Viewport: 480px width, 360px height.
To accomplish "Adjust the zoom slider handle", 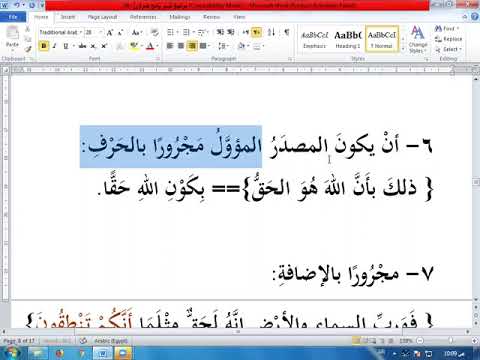I will click(x=451, y=341).
